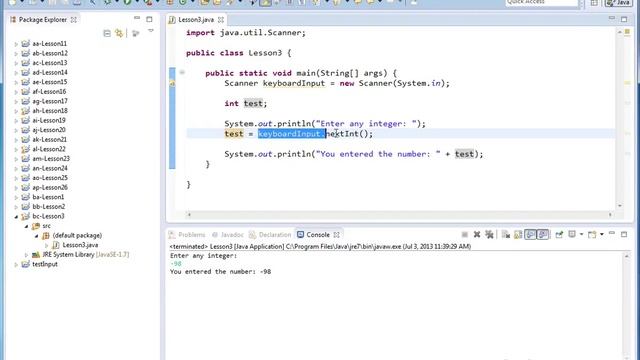
Task: Close the Console tab
Action: pyautogui.click(x=336, y=235)
